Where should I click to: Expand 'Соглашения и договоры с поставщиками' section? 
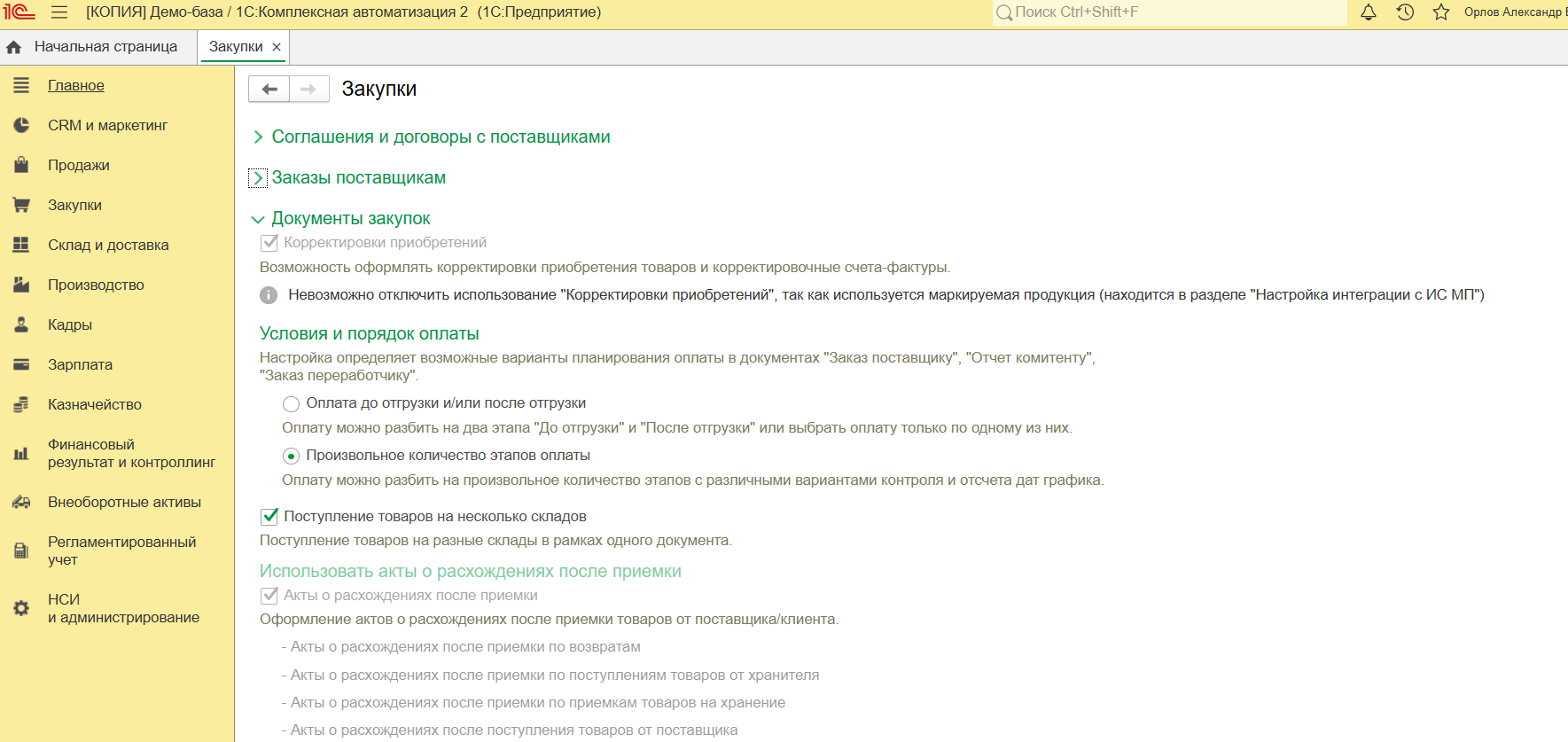[x=441, y=137]
